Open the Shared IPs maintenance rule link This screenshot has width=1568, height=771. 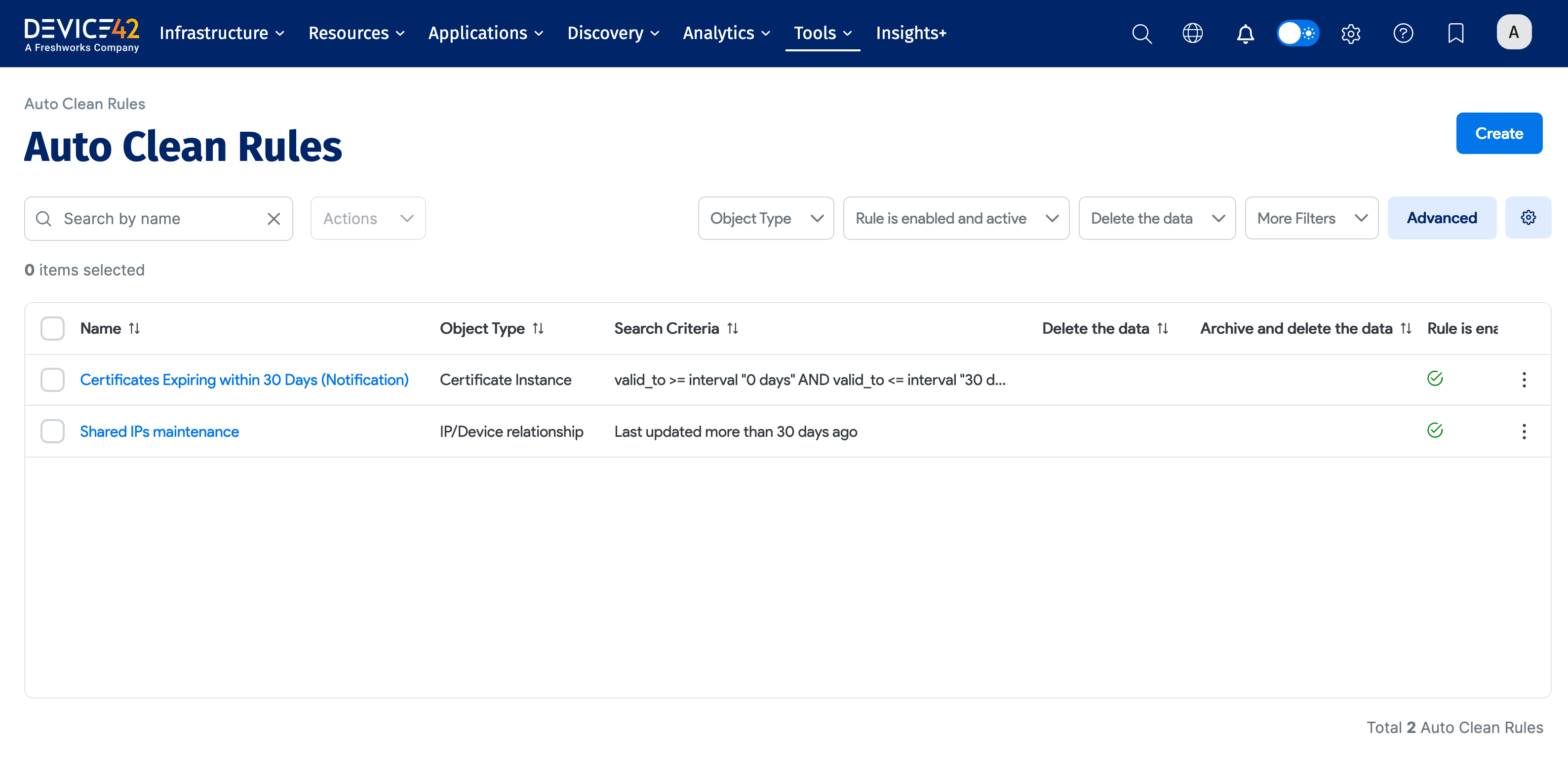pos(159,431)
